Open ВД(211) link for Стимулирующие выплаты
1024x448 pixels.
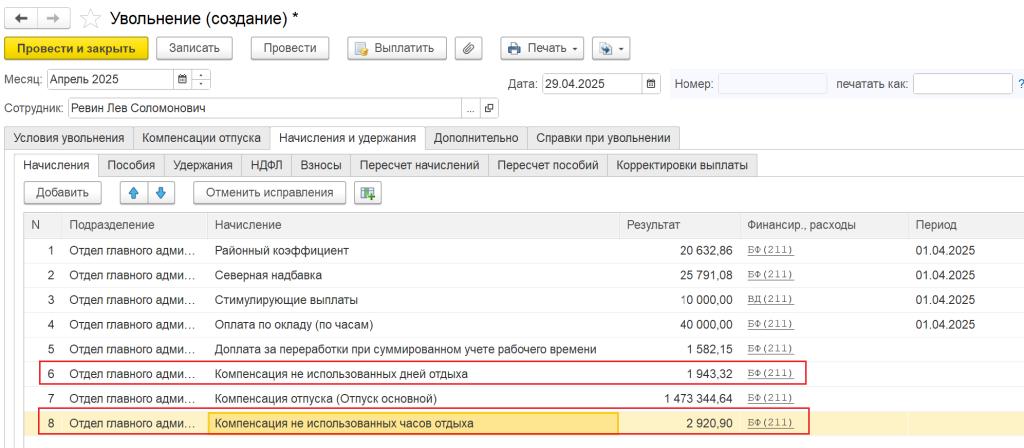(x=771, y=300)
